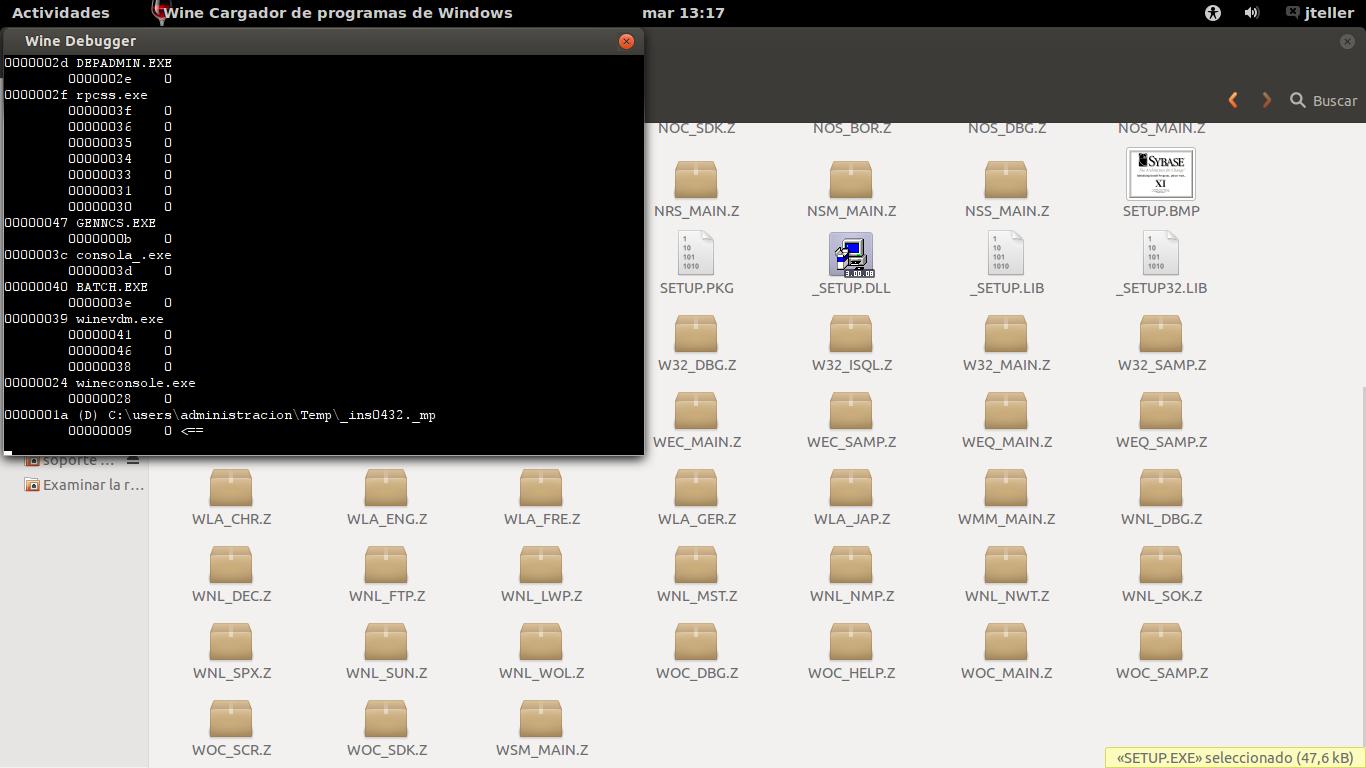
Task: Close the file manager window
Action: click(1347, 41)
